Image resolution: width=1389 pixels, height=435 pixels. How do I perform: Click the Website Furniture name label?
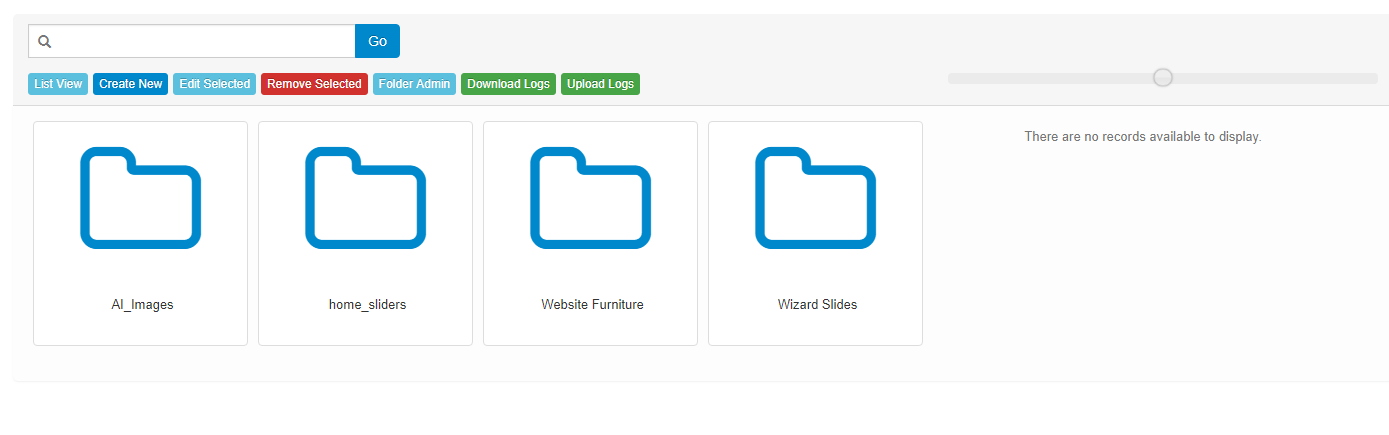click(592, 305)
